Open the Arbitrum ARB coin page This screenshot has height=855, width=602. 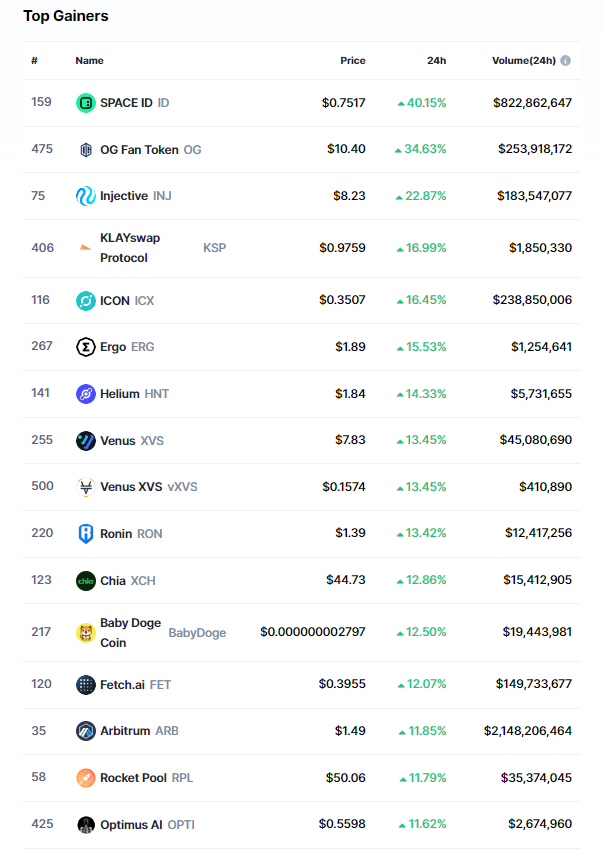[124, 731]
